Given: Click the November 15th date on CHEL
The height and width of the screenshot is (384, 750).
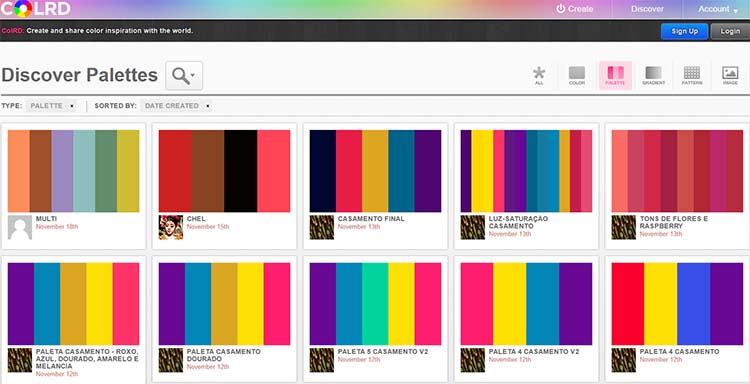Looking at the screenshot, I should [x=208, y=227].
